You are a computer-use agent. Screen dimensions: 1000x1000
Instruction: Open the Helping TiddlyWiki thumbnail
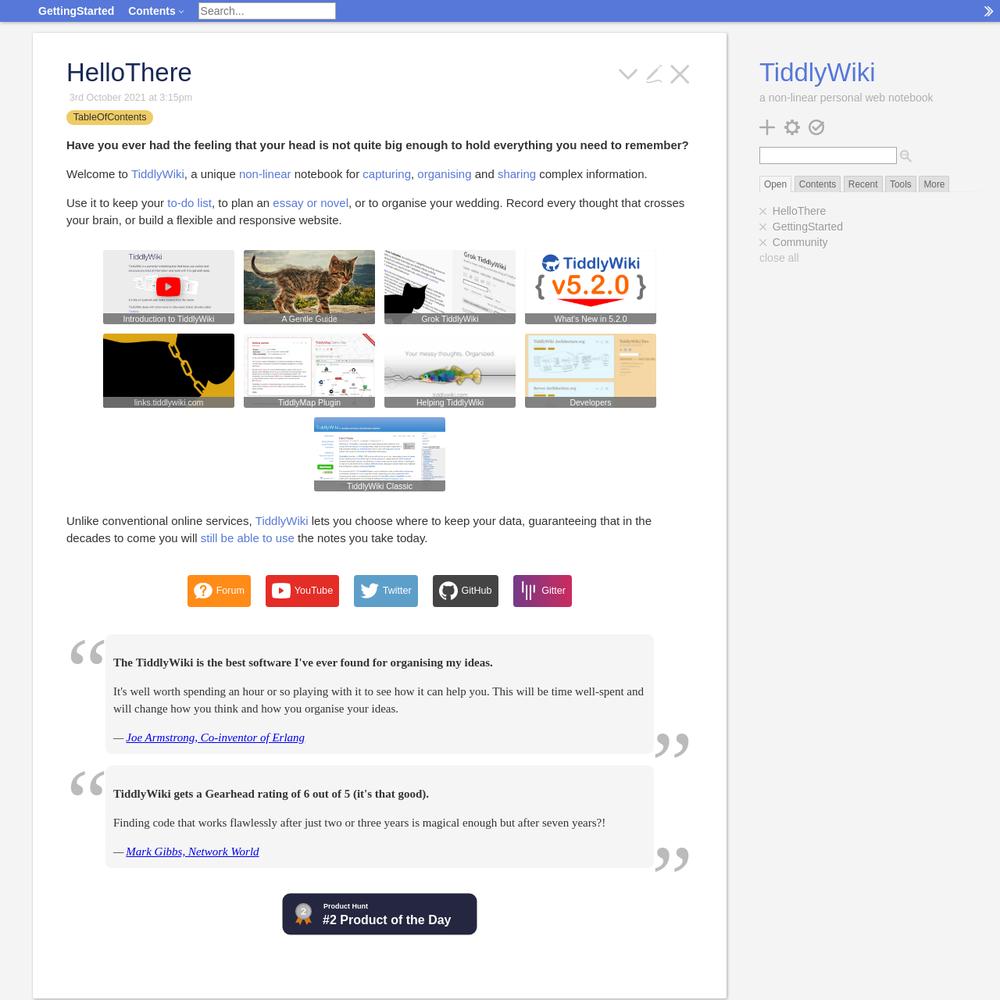pos(450,371)
